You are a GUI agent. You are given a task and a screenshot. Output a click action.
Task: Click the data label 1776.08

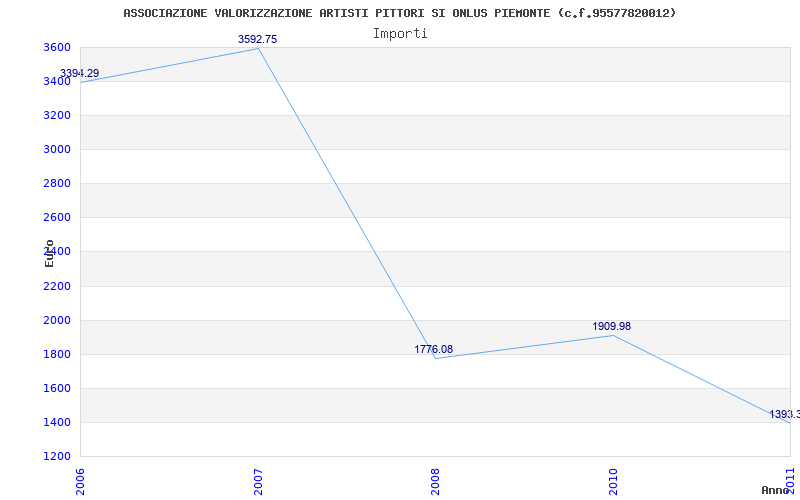pyautogui.click(x=433, y=349)
